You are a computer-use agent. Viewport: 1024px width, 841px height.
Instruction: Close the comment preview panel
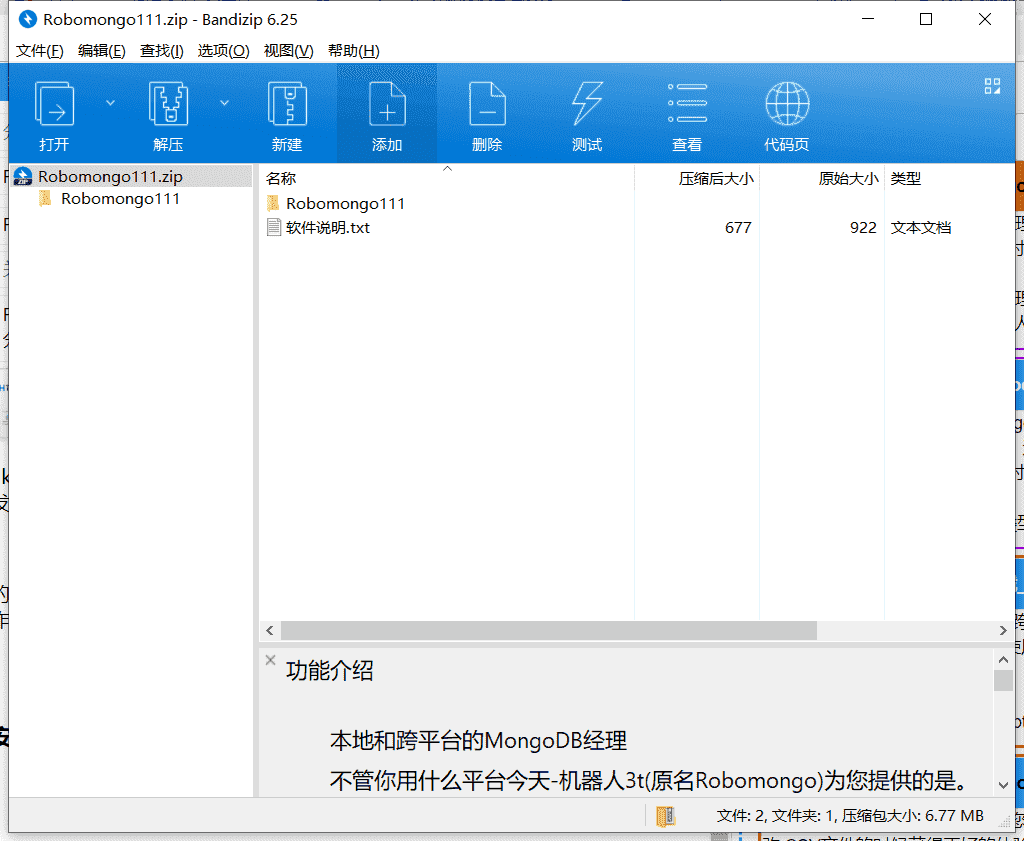(x=270, y=660)
